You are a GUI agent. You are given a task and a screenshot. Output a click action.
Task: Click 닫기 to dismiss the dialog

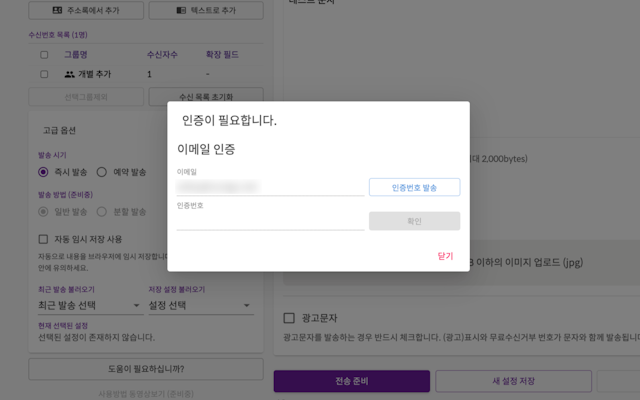[445, 256]
